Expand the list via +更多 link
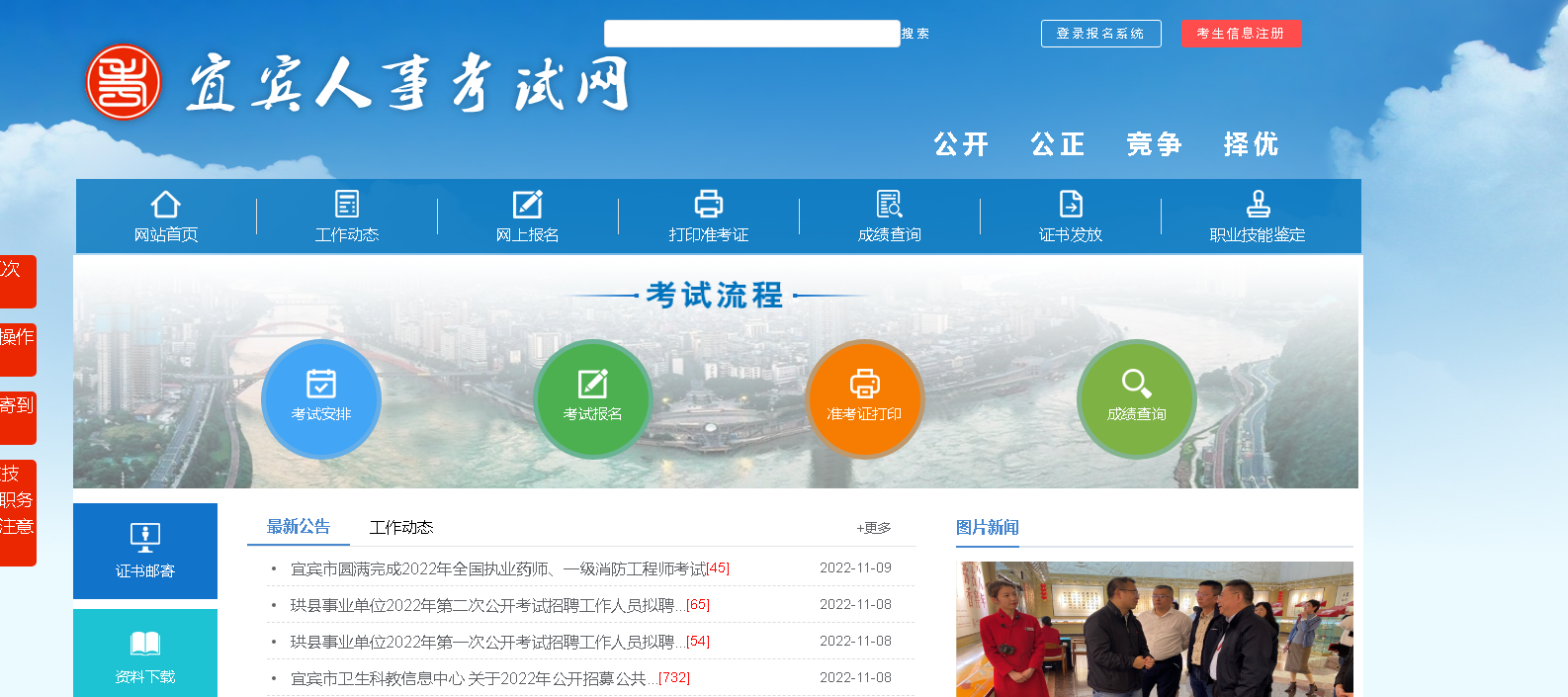 [874, 528]
